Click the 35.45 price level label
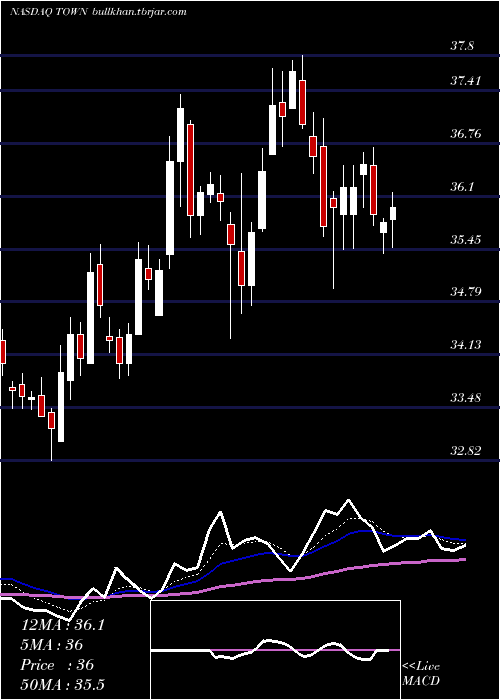Image resolution: width=500 pixels, height=700 pixels. click(466, 240)
